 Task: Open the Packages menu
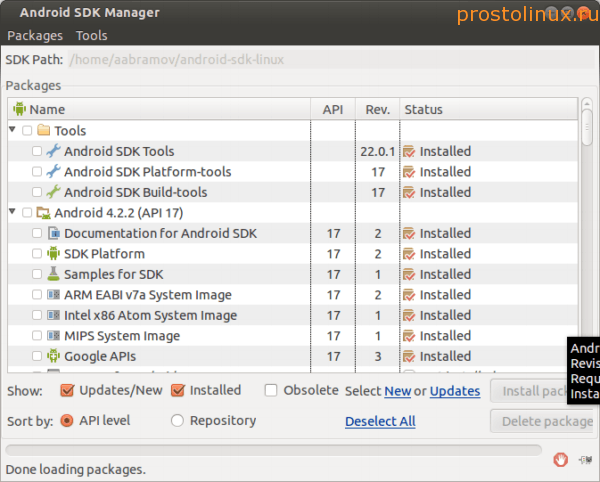point(35,35)
